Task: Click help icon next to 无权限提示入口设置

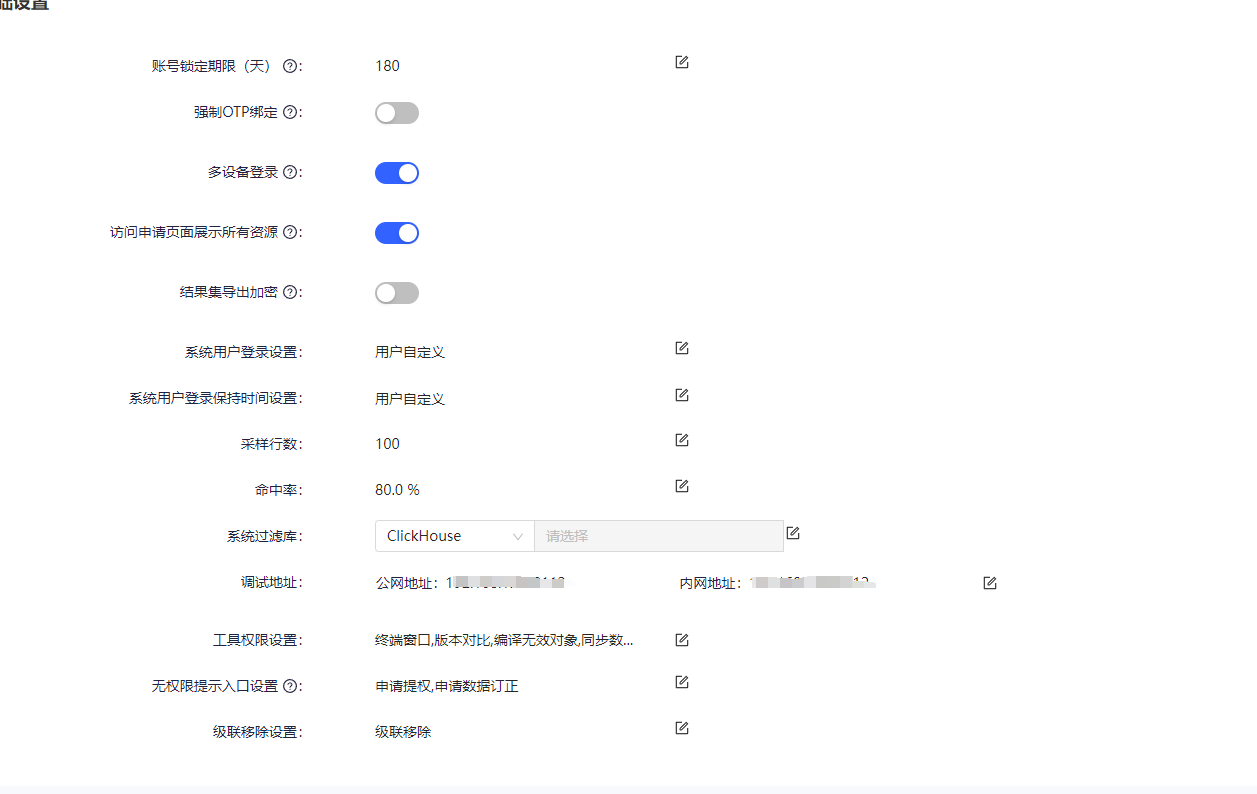Action: 290,686
